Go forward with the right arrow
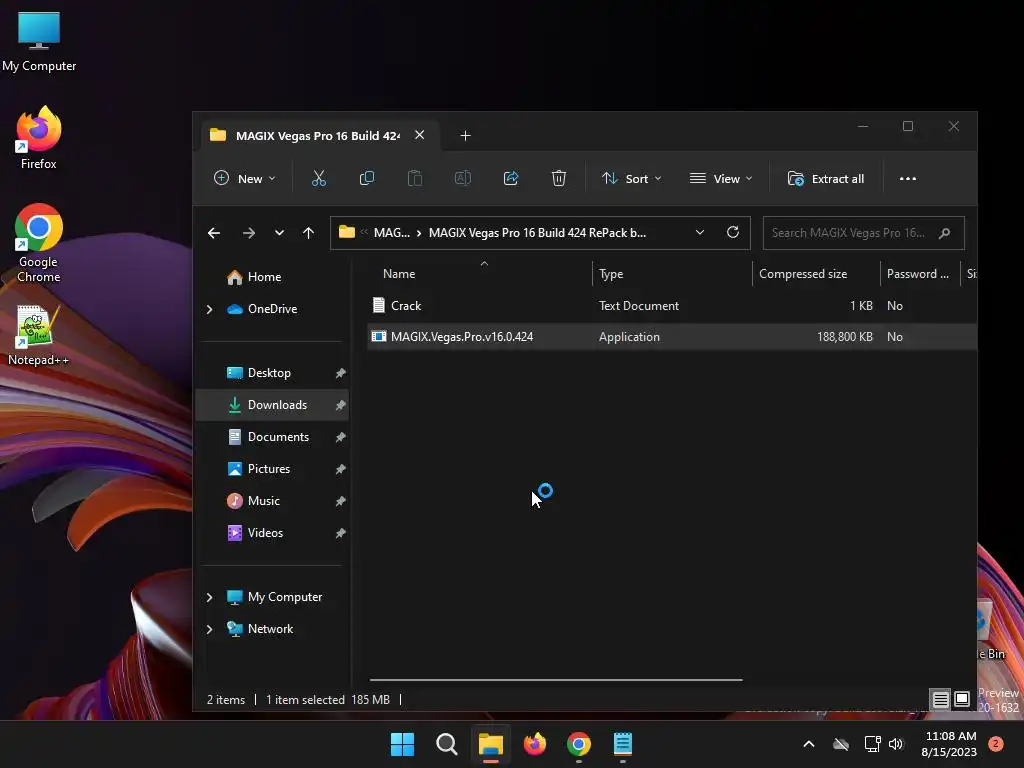 coord(249,233)
